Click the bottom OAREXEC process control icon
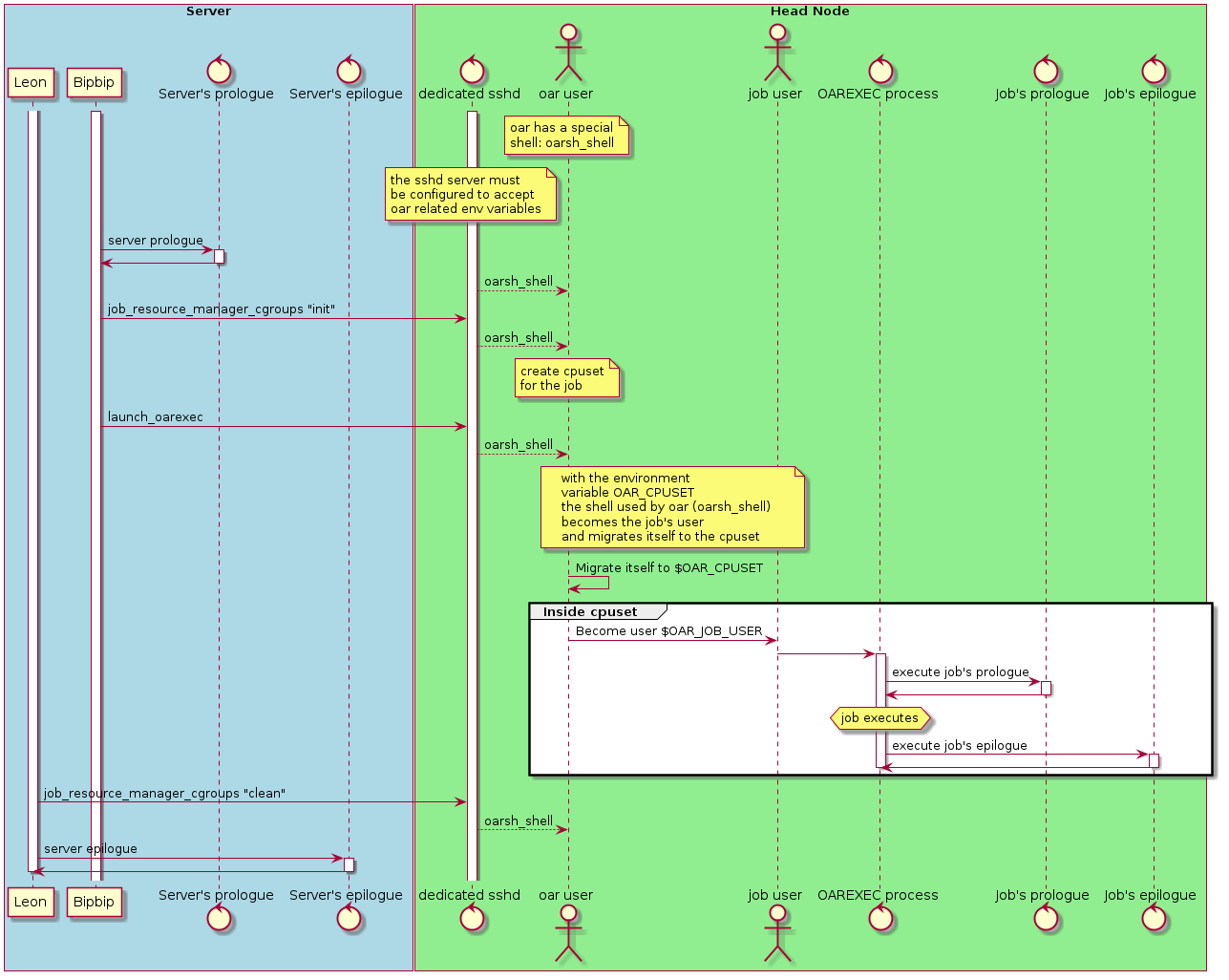Screen dimensions: 1229x980 tap(880, 918)
